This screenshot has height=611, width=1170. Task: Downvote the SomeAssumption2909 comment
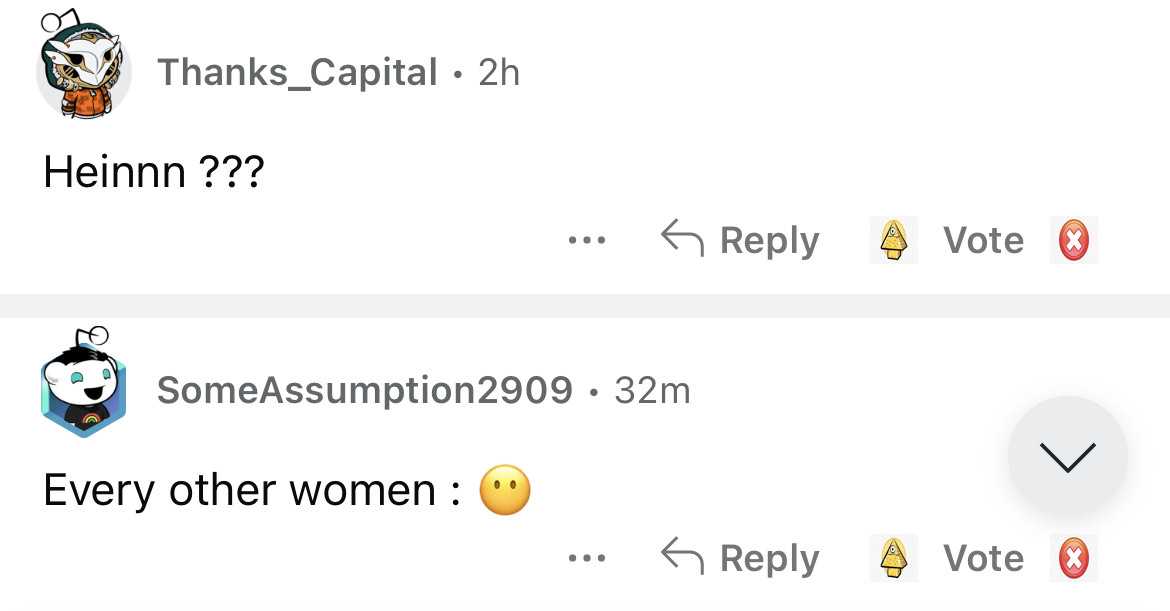1073,559
